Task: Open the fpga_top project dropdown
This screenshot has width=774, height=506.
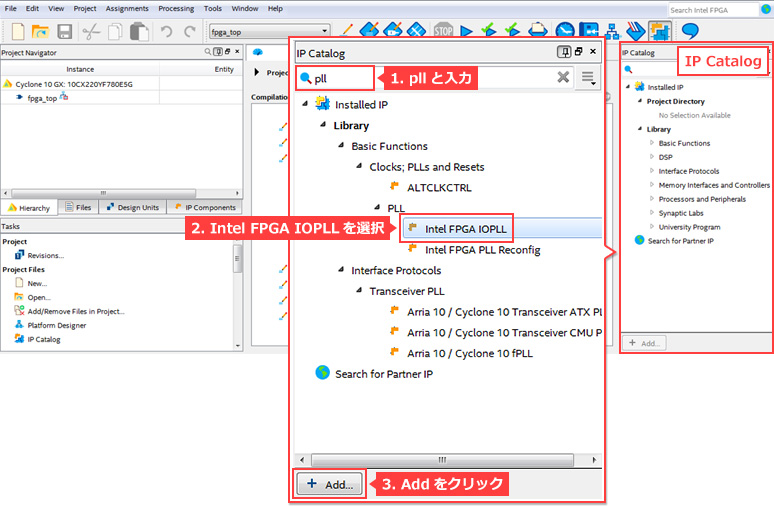Action: point(324,31)
